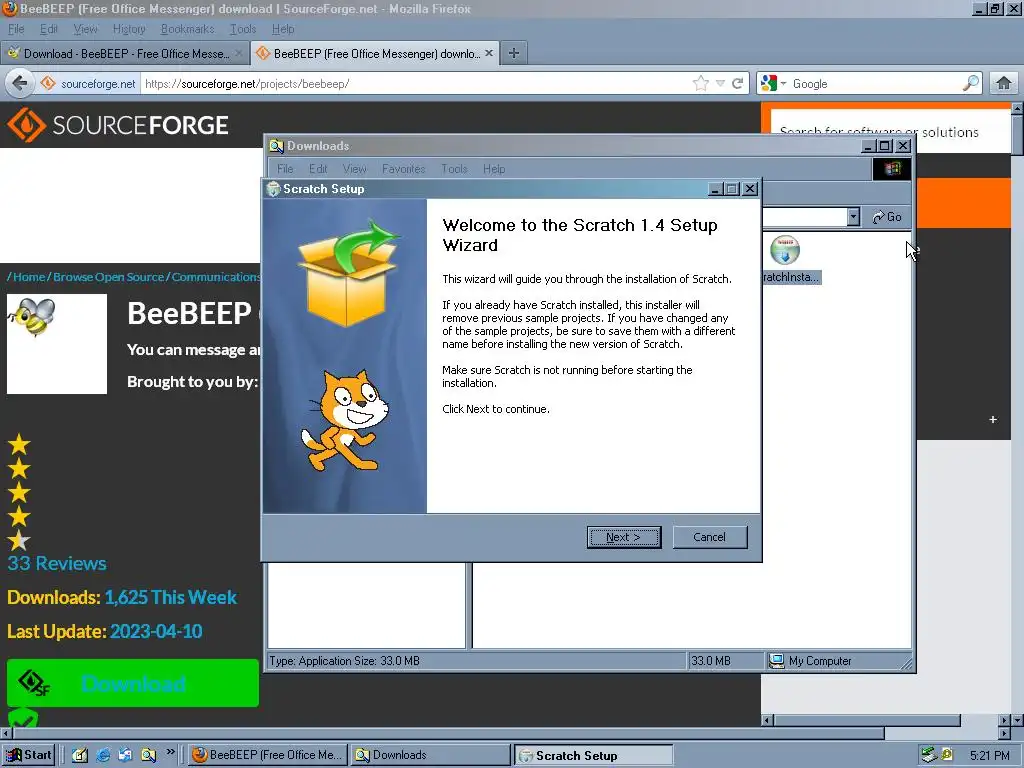
Task: Click the sourceforge.net URL address field
Action: click(415, 84)
